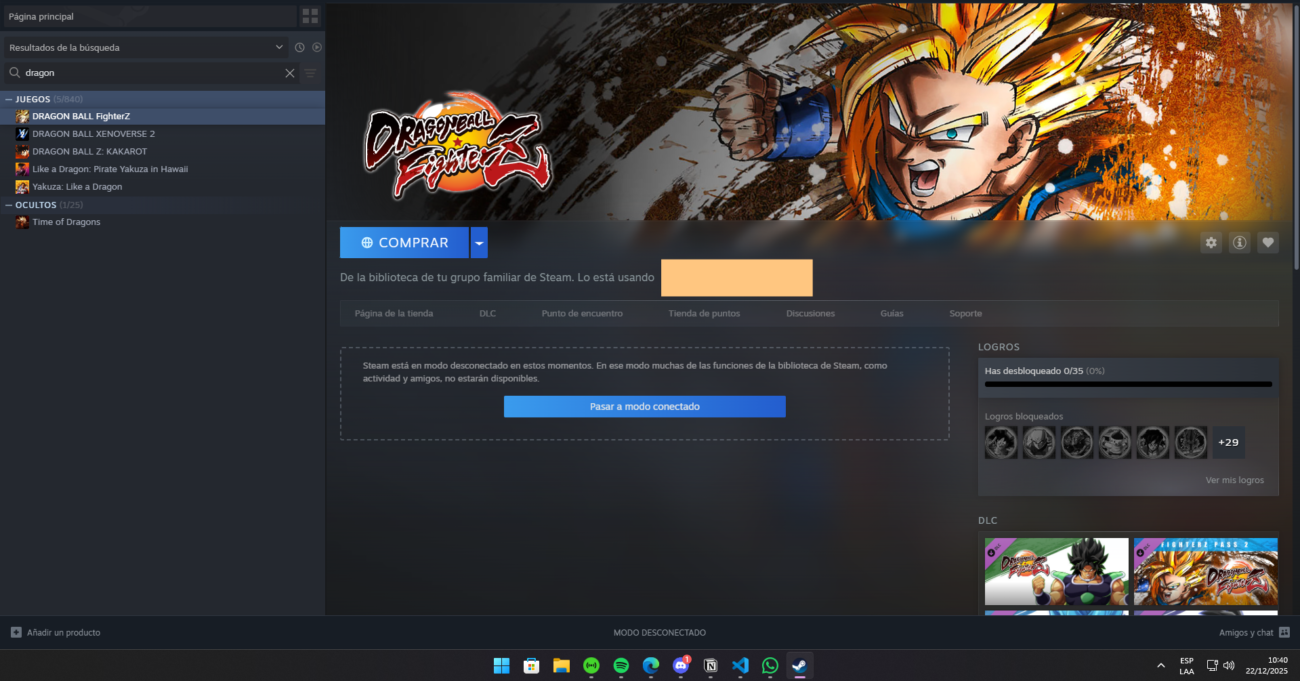Show game info with the info icon
This screenshot has height=681, width=1300.
click(x=1239, y=242)
